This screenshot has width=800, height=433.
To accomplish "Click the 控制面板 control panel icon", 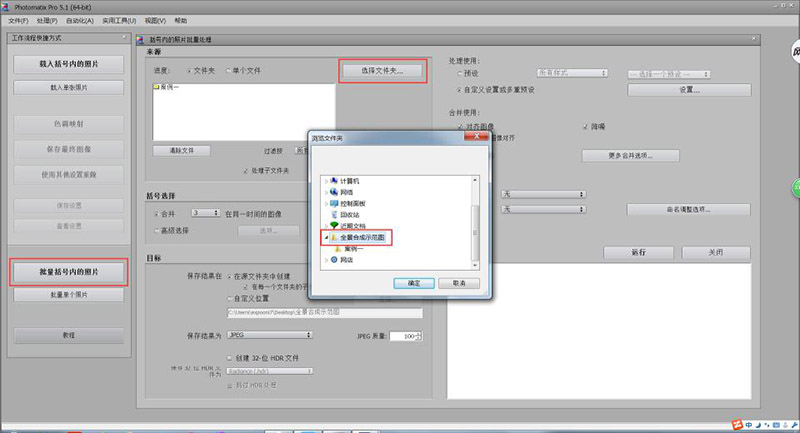I will tap(333, 202).
